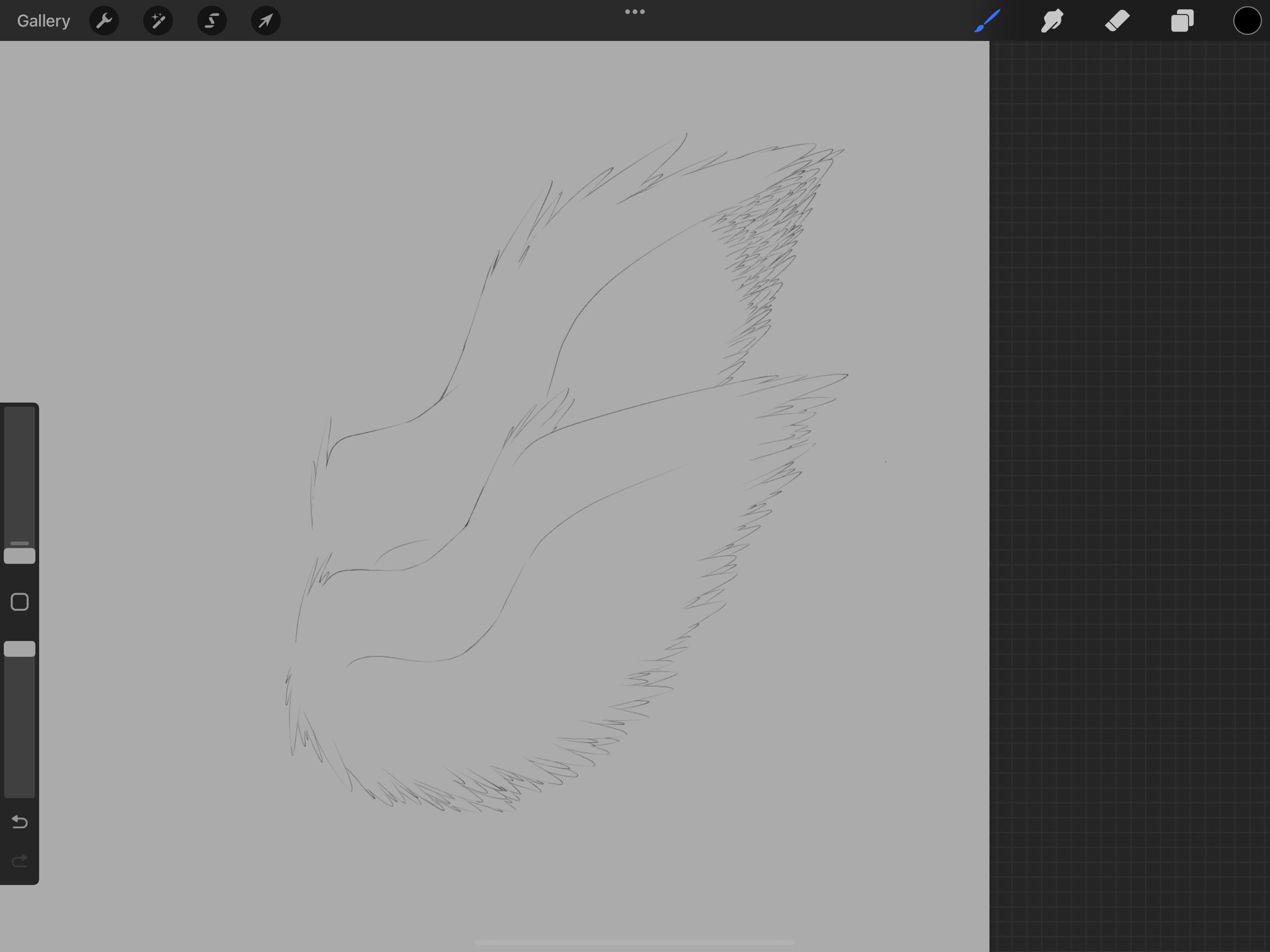Select the Smudge tool
This screenshot has width=1270, height=952.
point(1052,21)
